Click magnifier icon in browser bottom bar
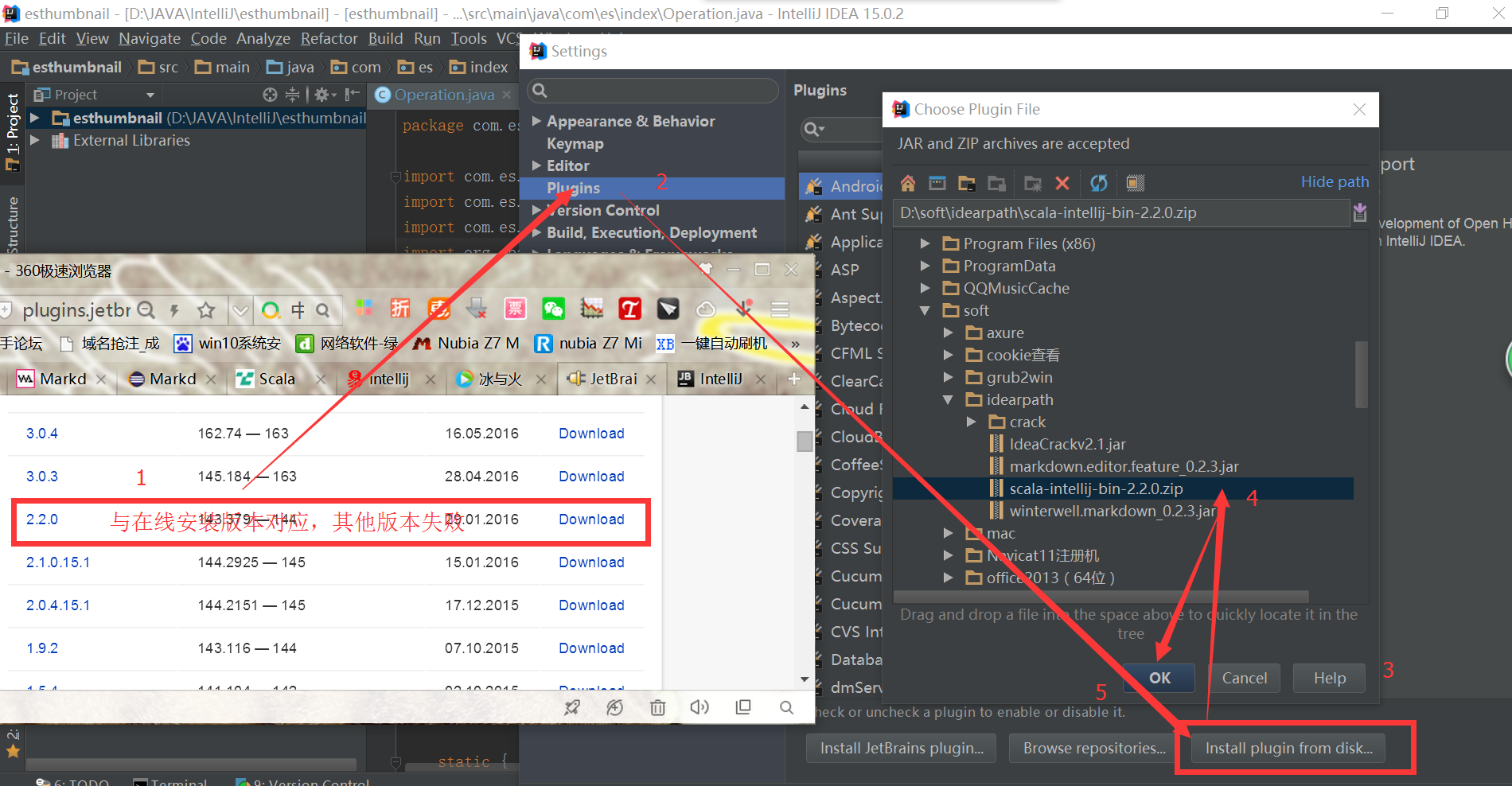This screenshot has width=1512, height=786. (x=786, y=707)
